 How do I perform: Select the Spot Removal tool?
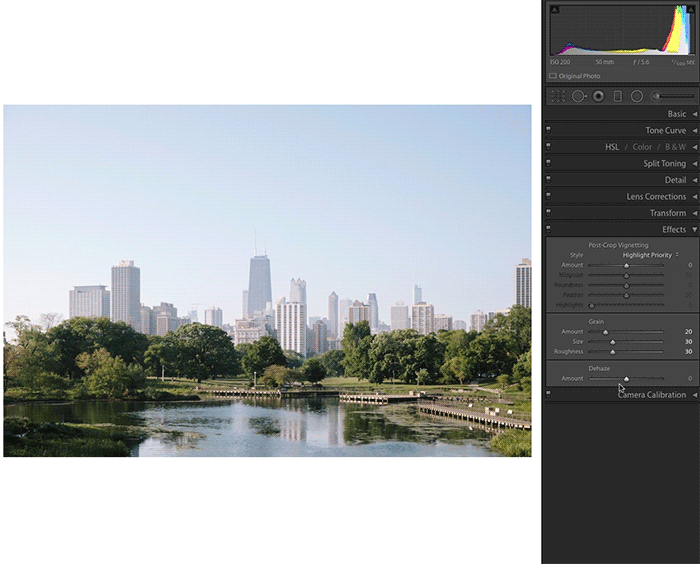pos(579,96)
